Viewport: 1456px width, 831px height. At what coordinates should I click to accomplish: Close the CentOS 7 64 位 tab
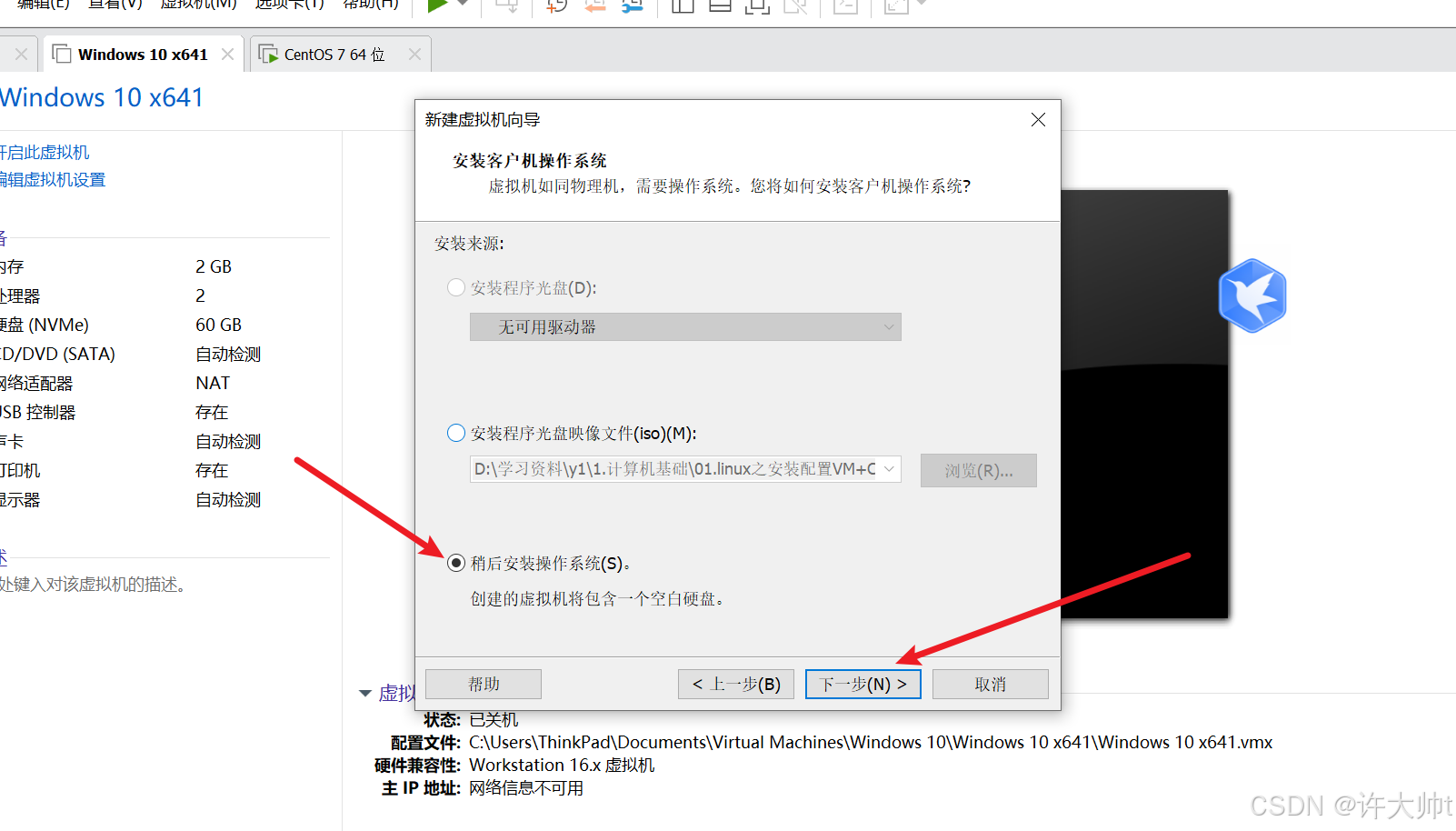coord(414,55)
